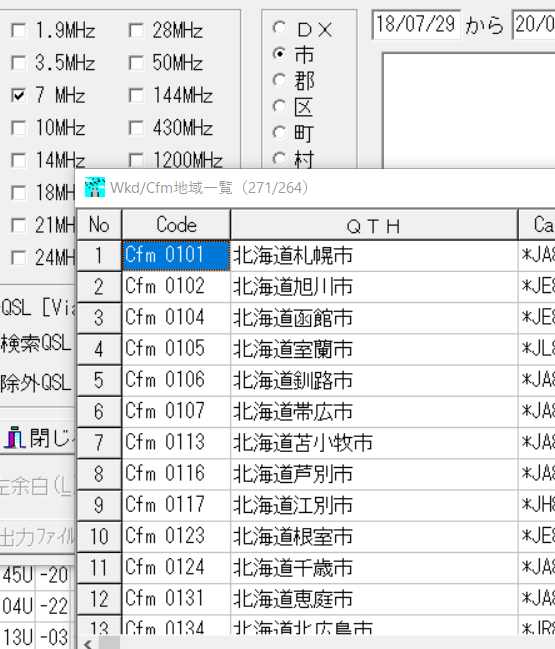Select cell Cfm 0106
Screen dimensions: 555x649
[x=176, y=381]
